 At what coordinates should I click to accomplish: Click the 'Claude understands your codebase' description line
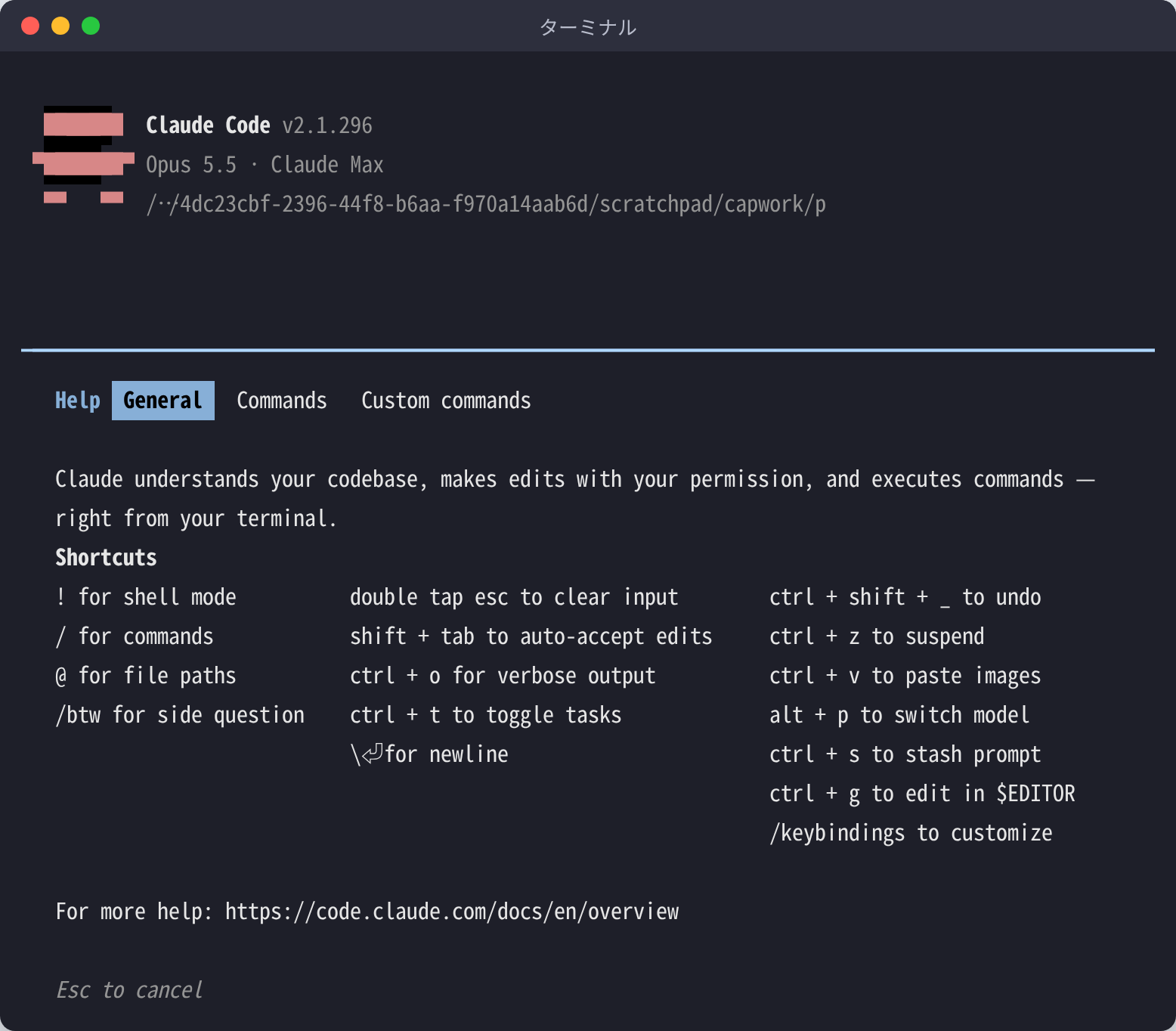(x=575, y=479)
